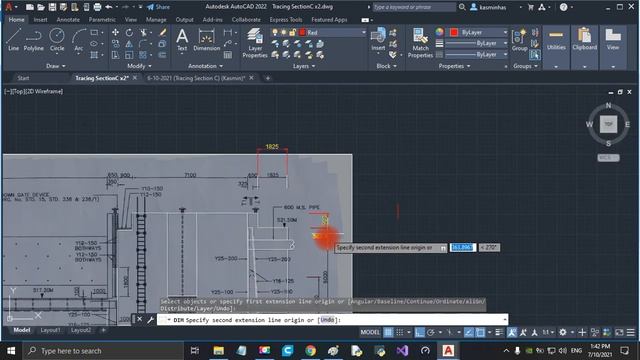The height and width of the screenshot is (360, 640).
Task: Expand the Layers panel
Action: [304, 66]
